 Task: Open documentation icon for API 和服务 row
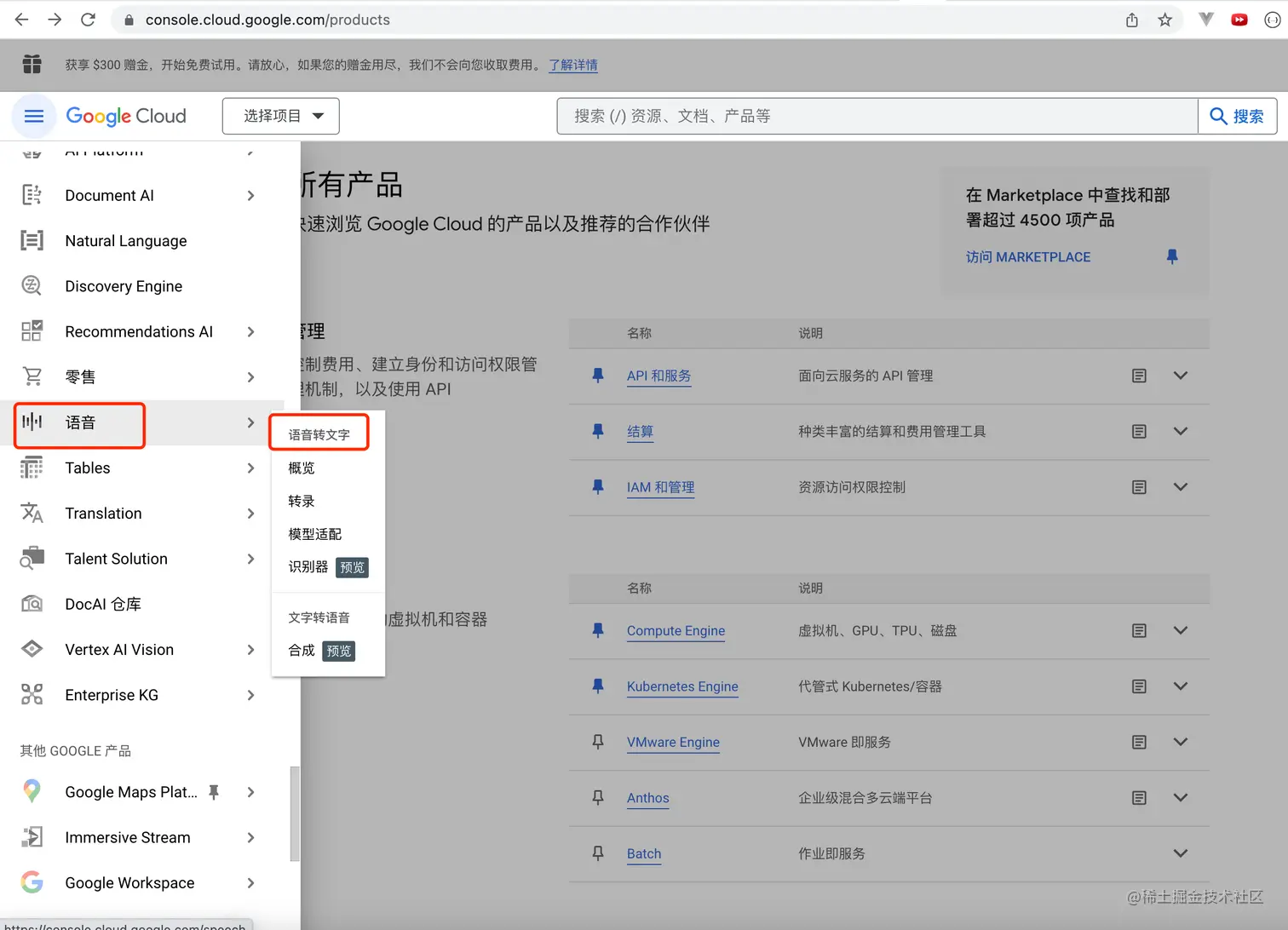click(1139, 376)
